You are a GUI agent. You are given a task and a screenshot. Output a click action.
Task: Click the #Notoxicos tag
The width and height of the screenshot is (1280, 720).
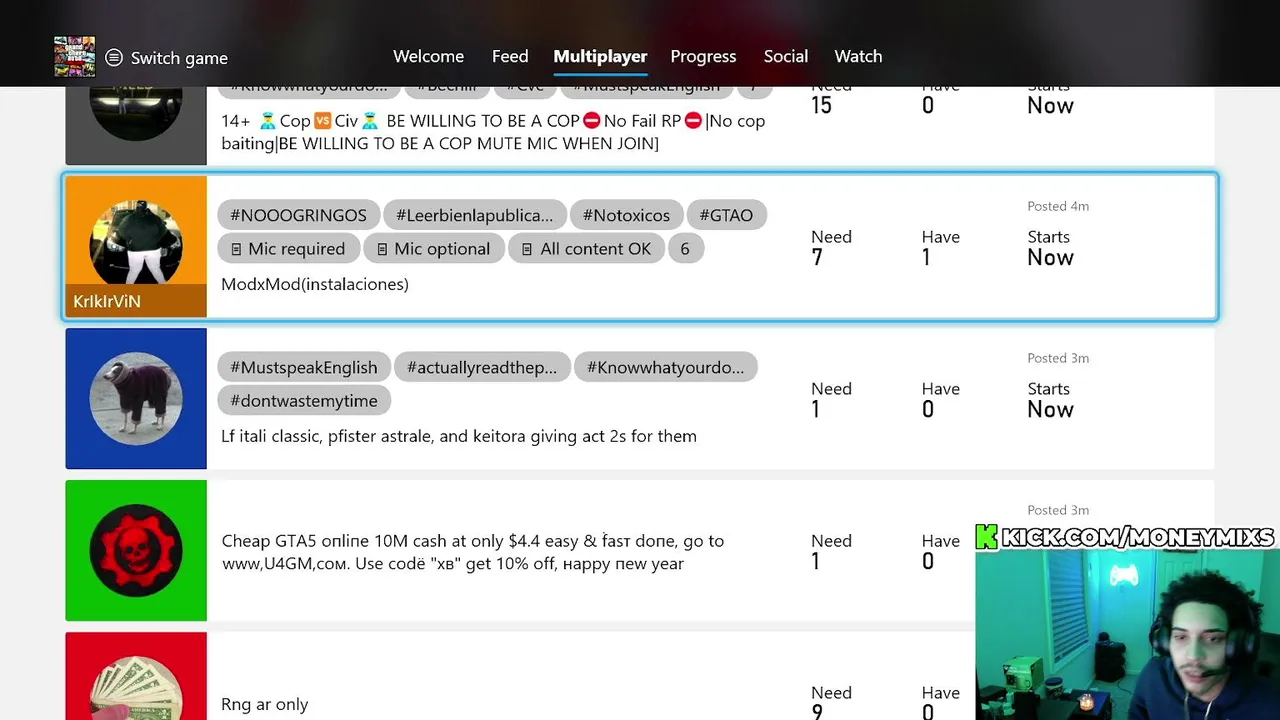(626, 215)
